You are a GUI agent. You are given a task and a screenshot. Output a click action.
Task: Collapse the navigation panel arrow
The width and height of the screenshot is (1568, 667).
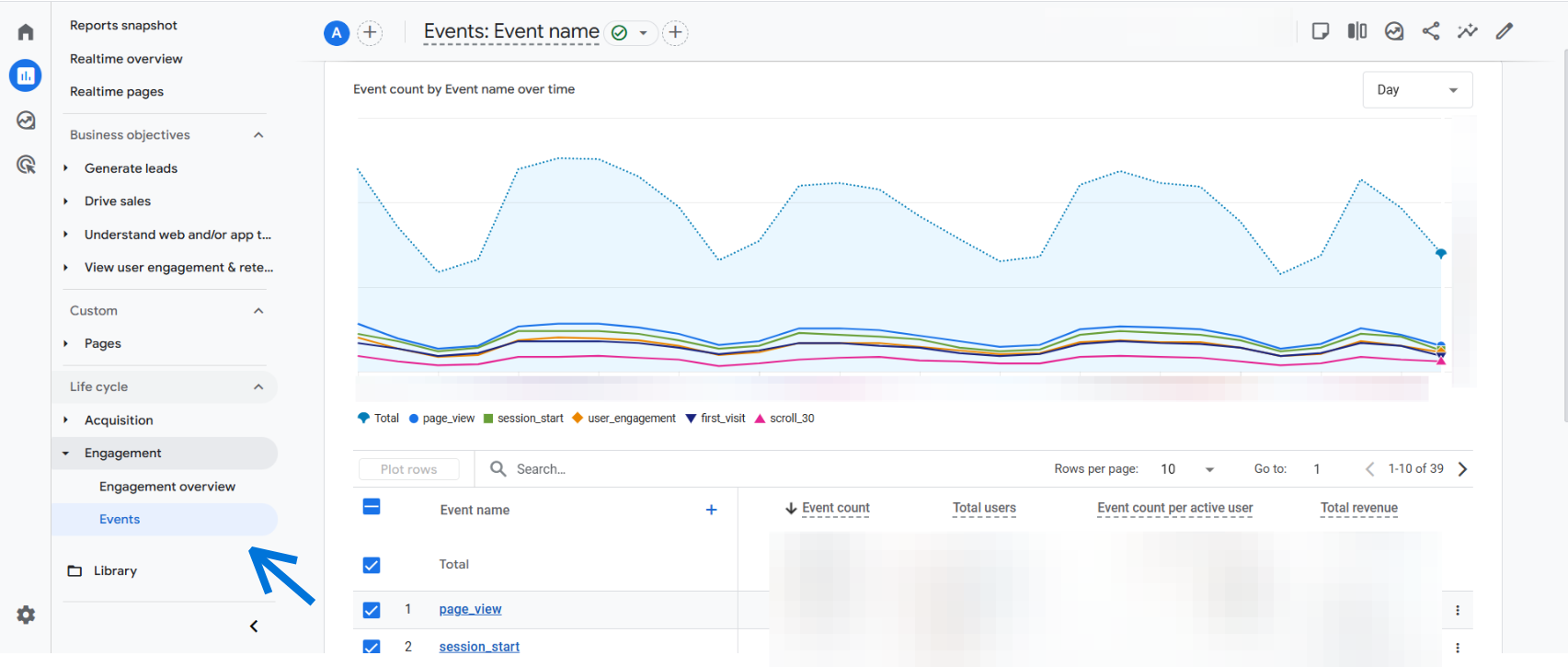click(x=254, y=627)
